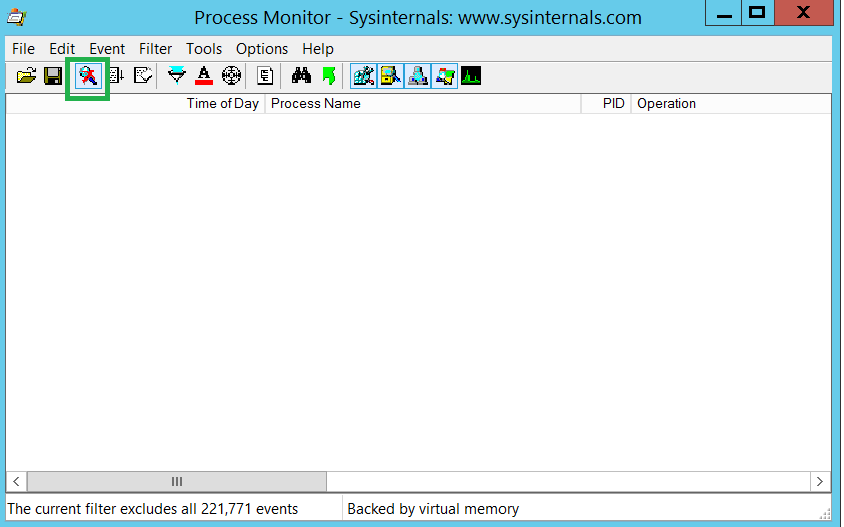Screen dimensions: 844x527
Task: Clear the display with eraser icon
Action: coord(143,76)
